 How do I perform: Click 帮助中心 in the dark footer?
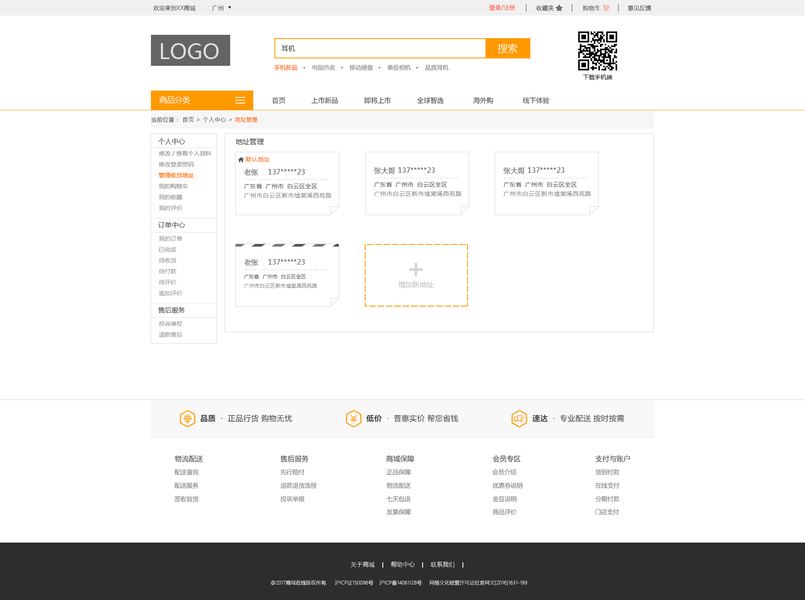(x=402, y=565)
